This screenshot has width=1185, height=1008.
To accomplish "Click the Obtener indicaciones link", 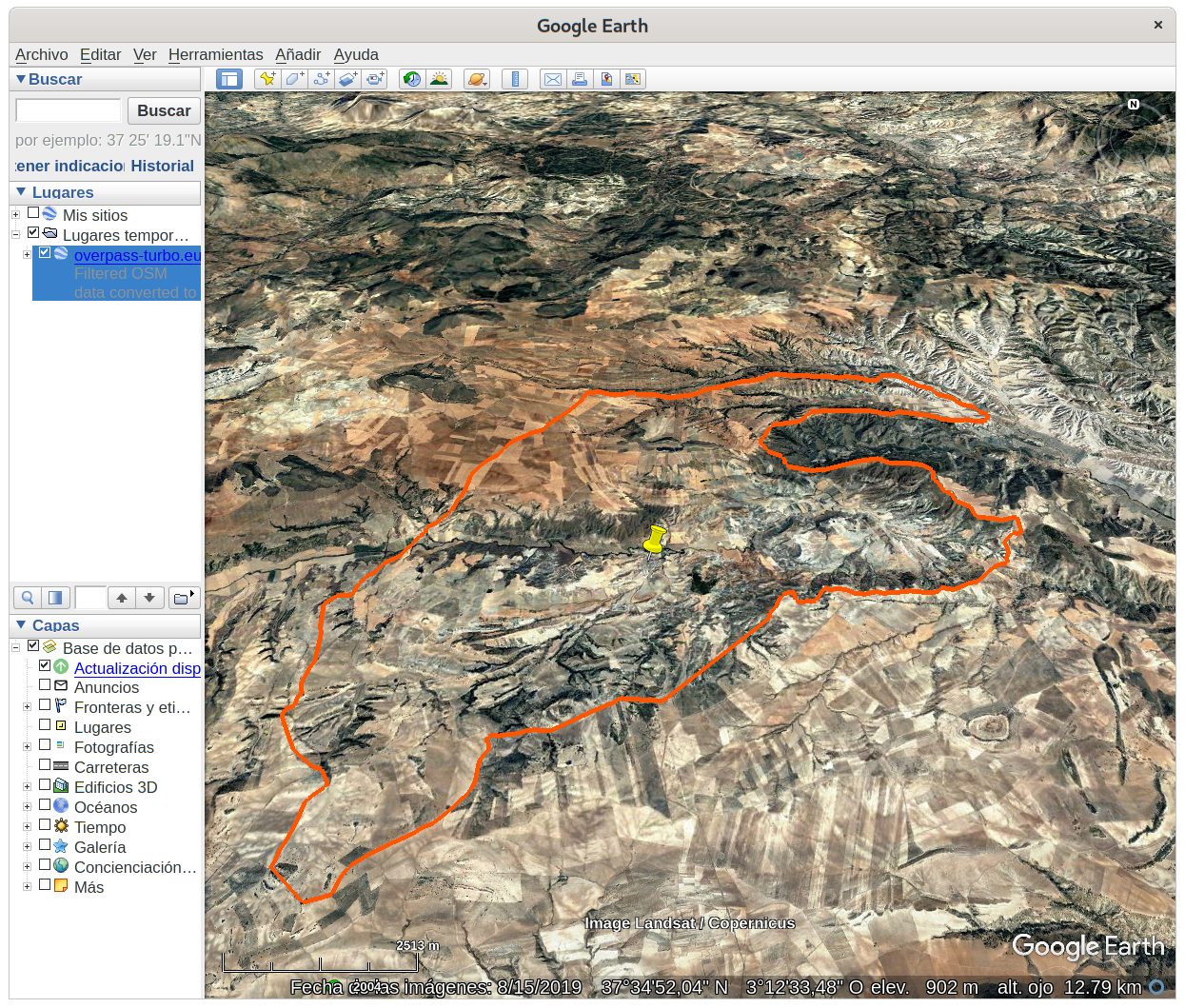I will tap(69, 166).
